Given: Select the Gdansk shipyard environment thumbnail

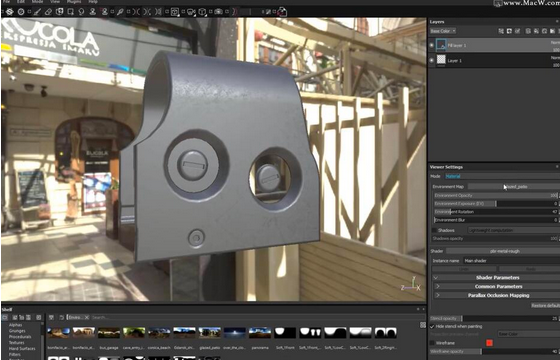Looking at the screenshot, I should point(184,333).
